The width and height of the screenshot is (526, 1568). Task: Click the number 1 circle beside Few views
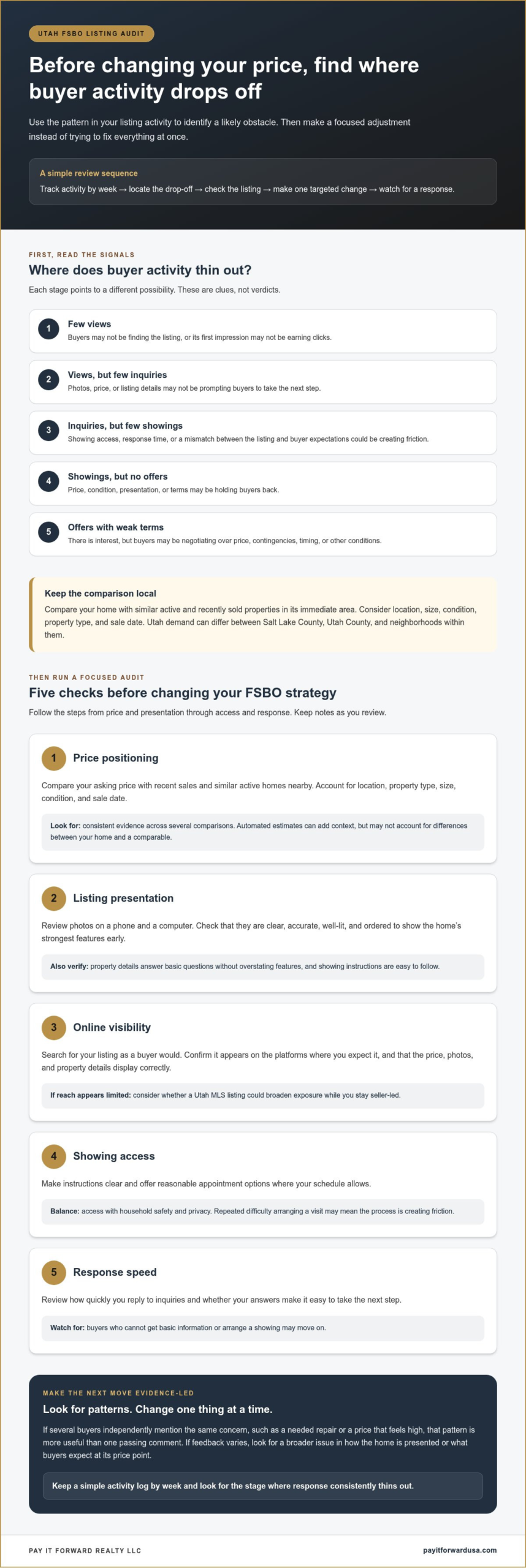click(x=48, y=328)
